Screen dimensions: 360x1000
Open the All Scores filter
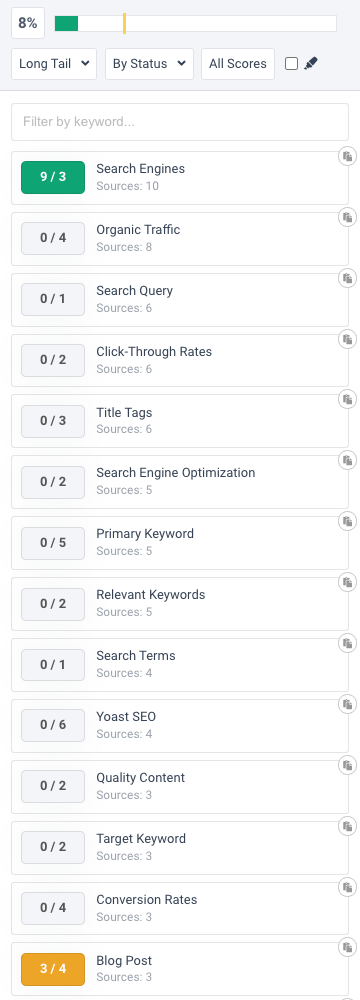[238, 64]
